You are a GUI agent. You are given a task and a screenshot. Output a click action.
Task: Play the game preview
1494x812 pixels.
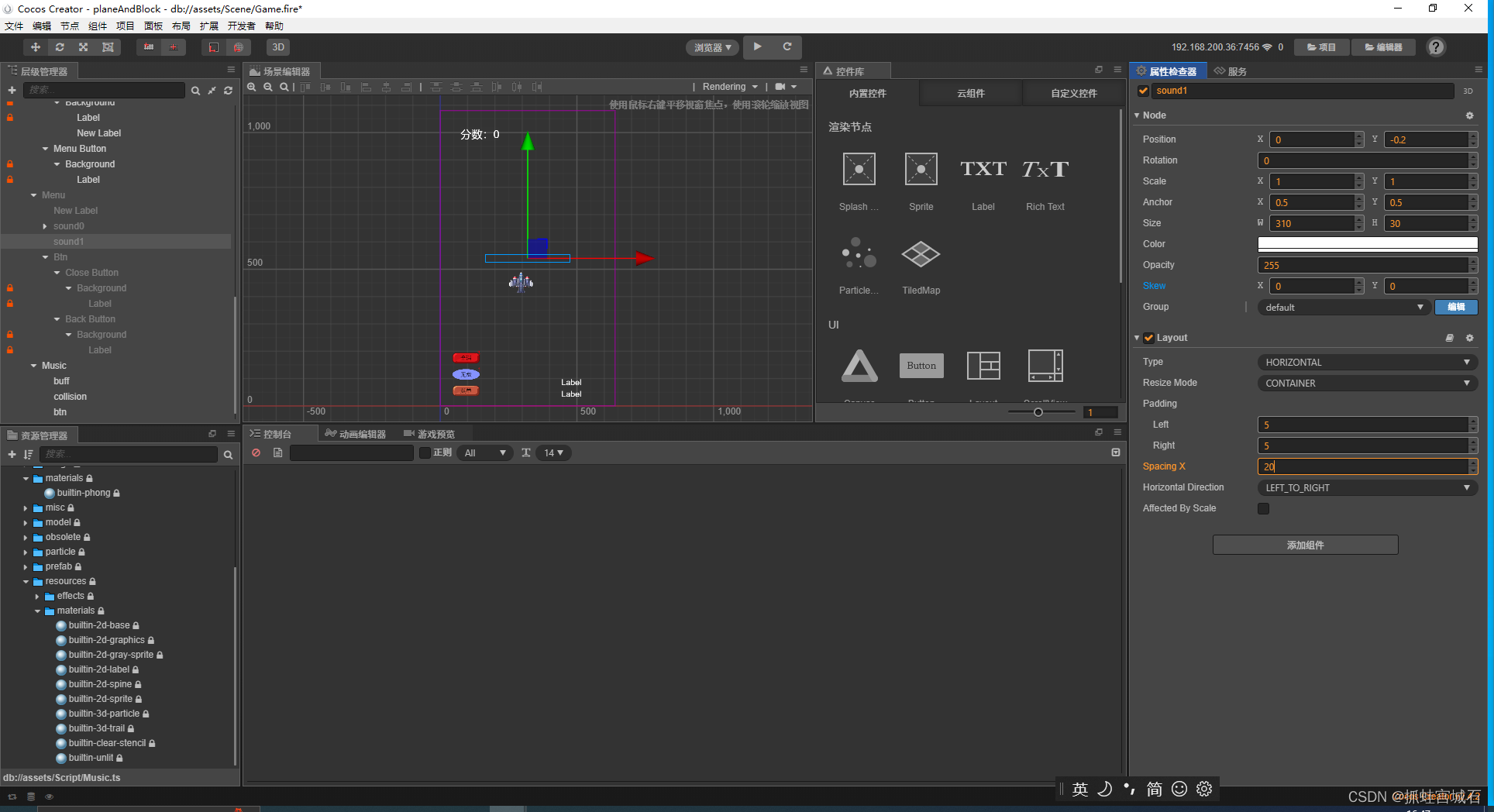[x=758, y=46]
